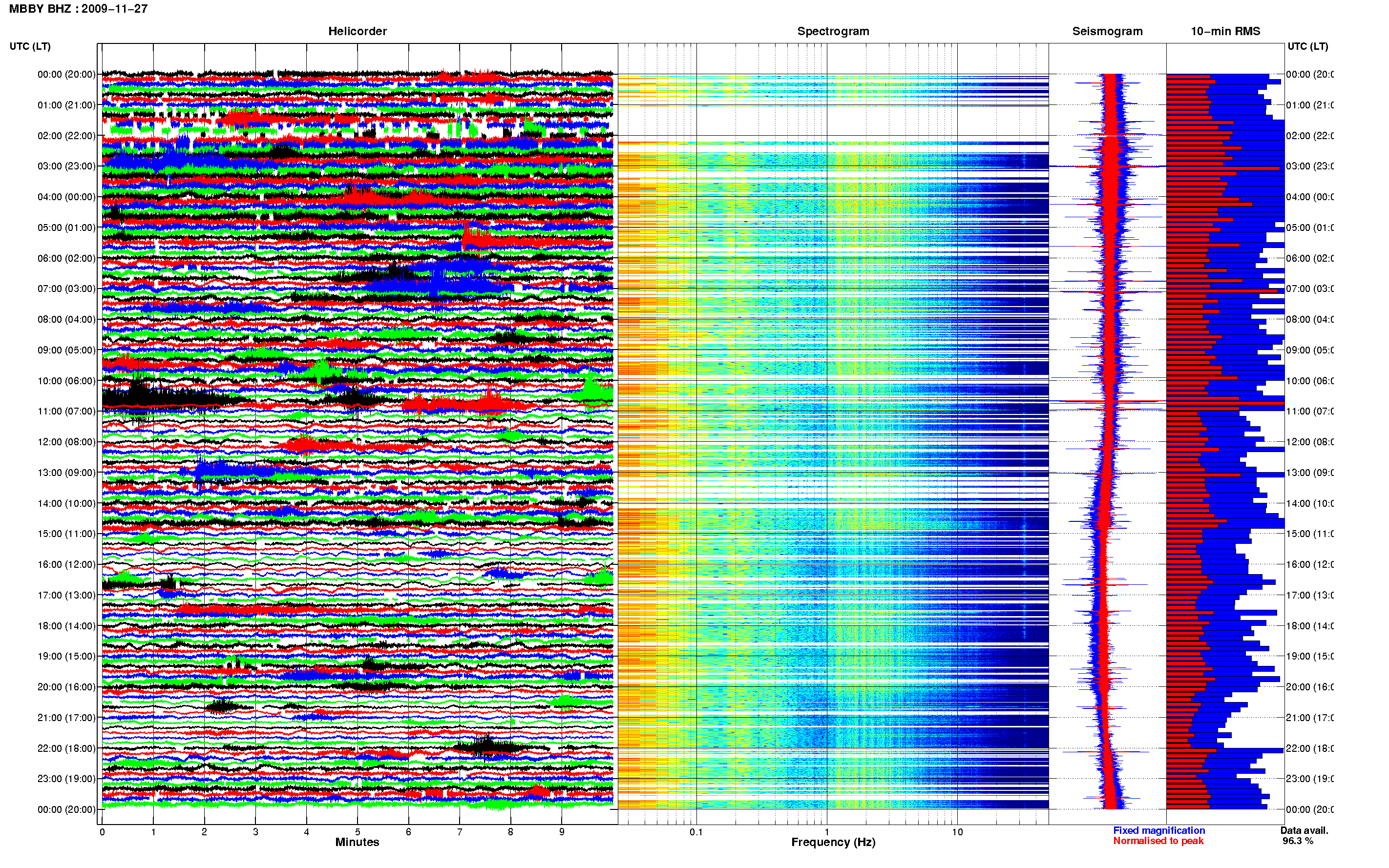Click the 19:00 (15:00) helicorder time label
The height and width of the screenshot is (868, 1389).
pyautogui.click(x=66, y=656)
